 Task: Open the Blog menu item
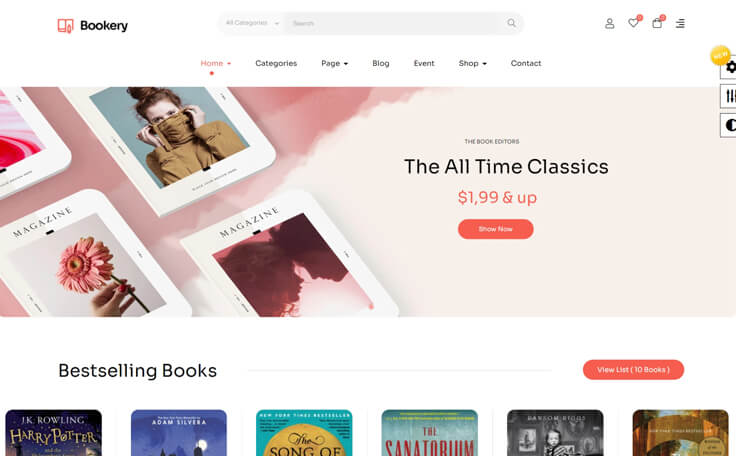pyautogui.click(x=381, y=63)
